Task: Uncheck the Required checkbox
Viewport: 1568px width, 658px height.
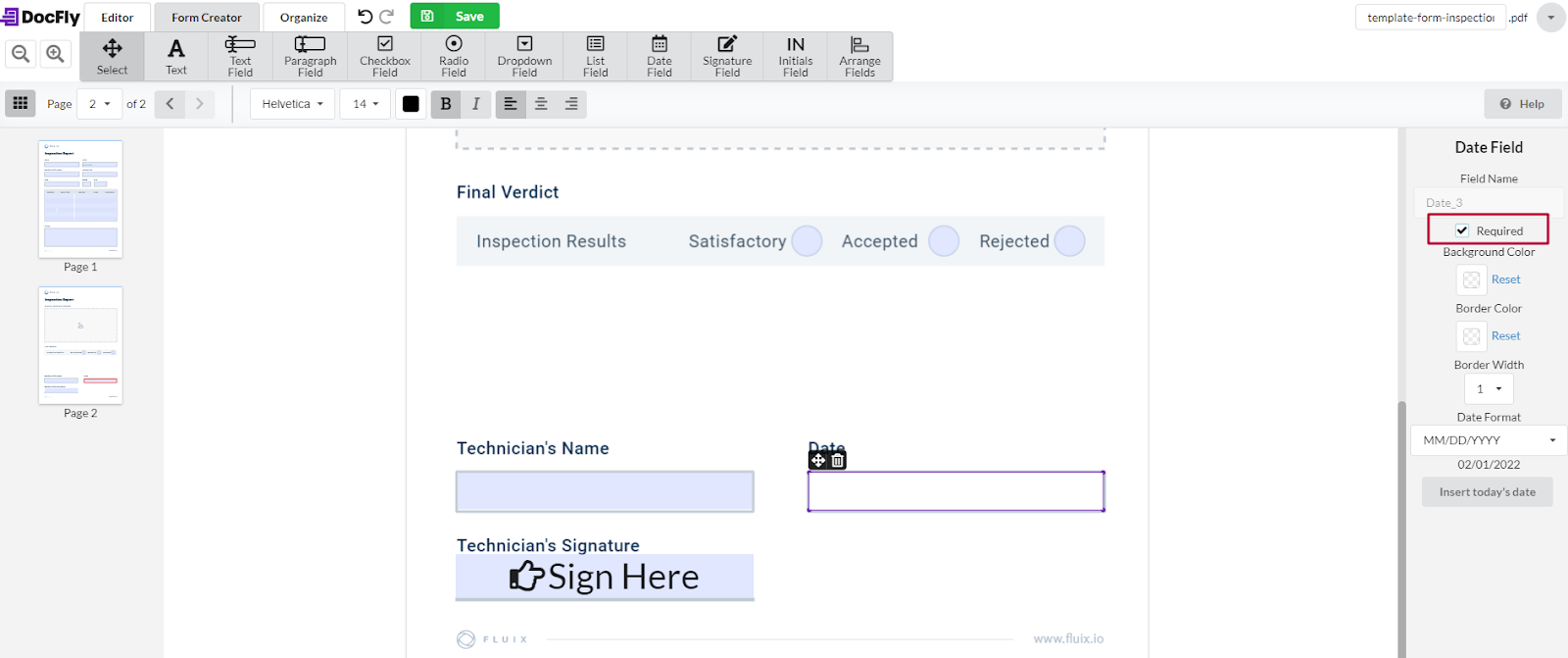Action: click(1462, 230)
